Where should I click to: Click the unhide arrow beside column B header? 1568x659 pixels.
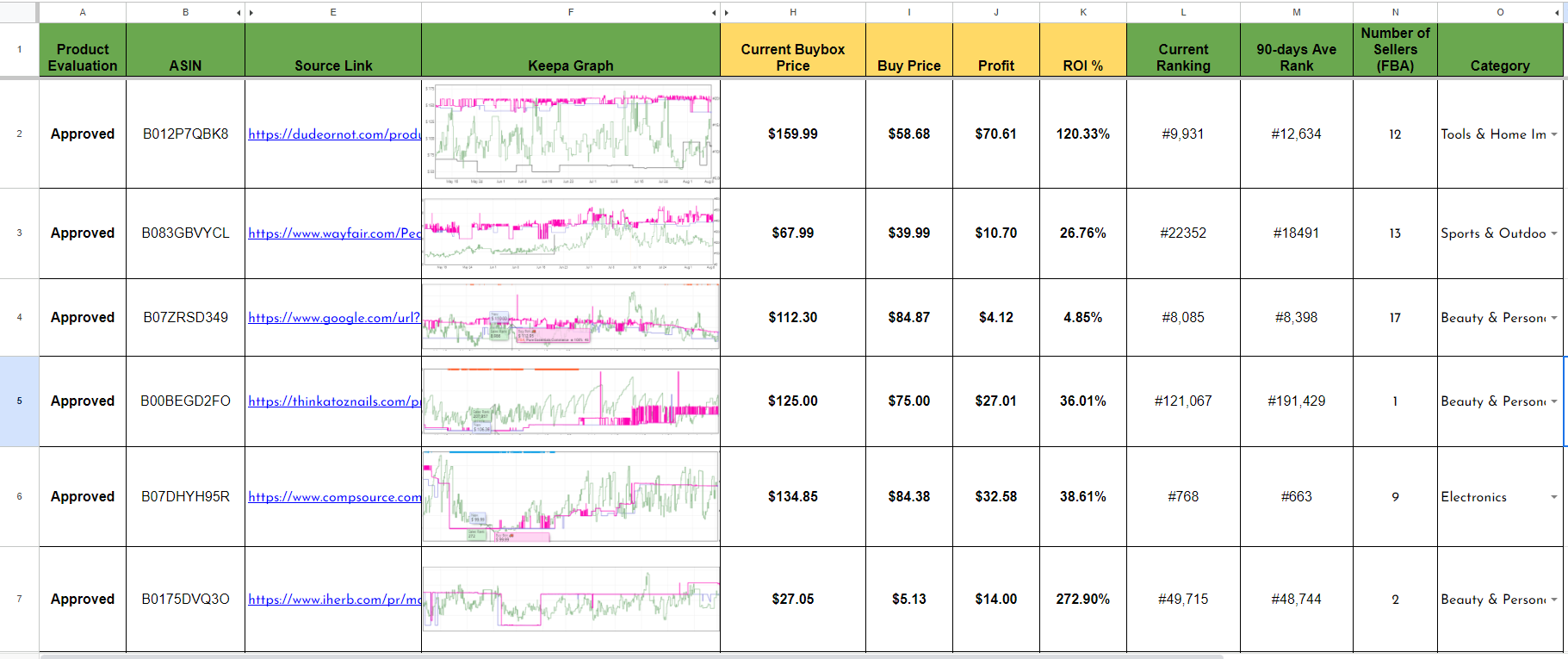tap(239, 13)
